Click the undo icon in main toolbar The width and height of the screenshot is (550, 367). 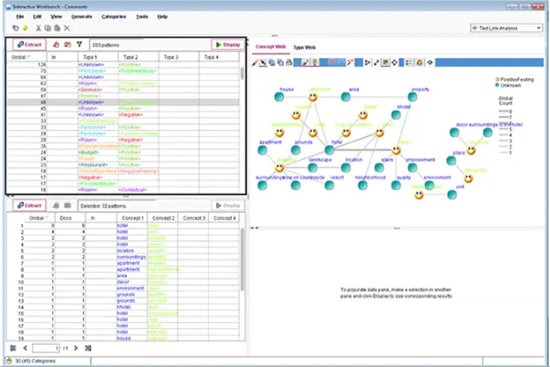click(16, 28)
